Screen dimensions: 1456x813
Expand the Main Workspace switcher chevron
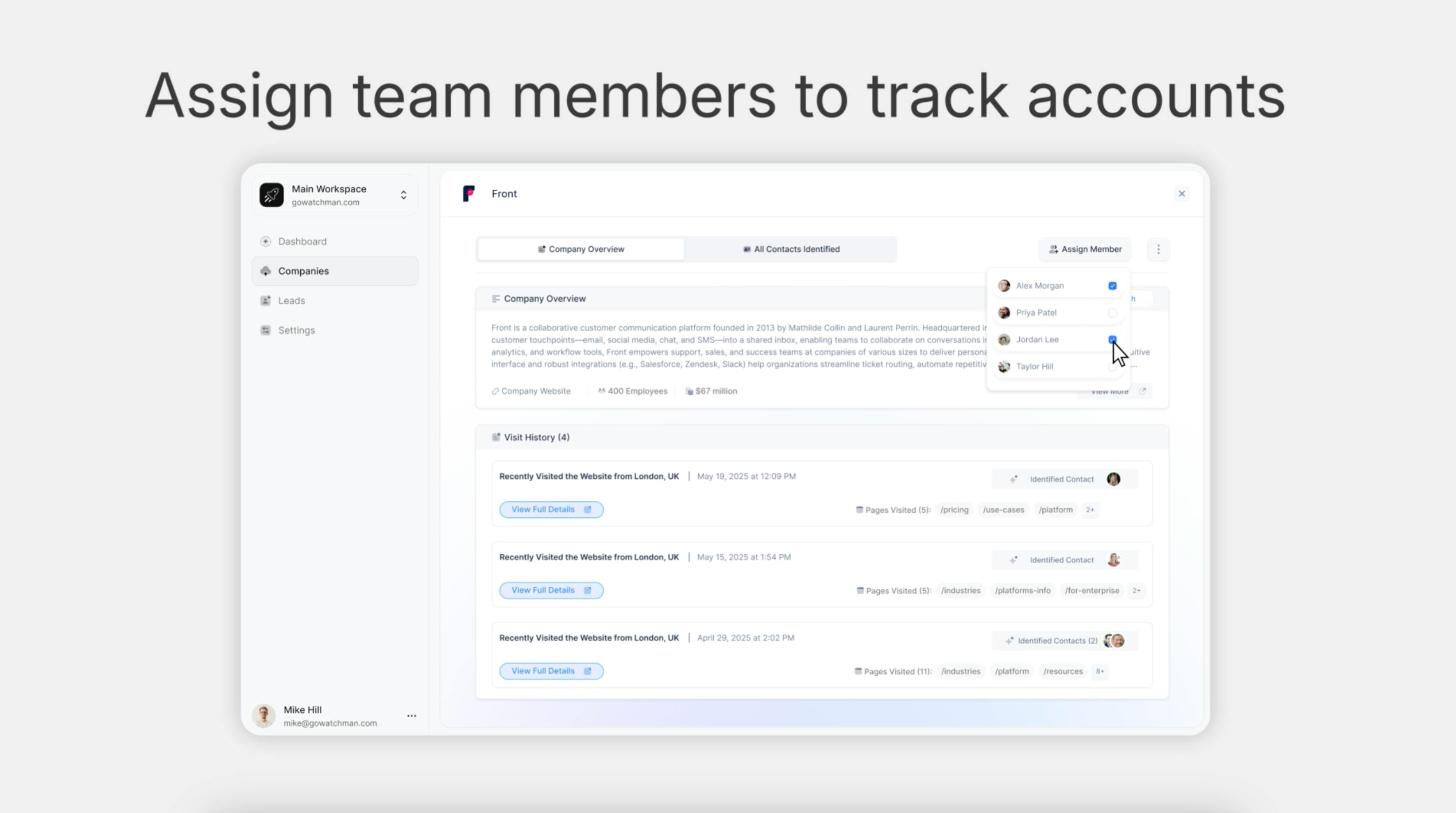(404, 195)
